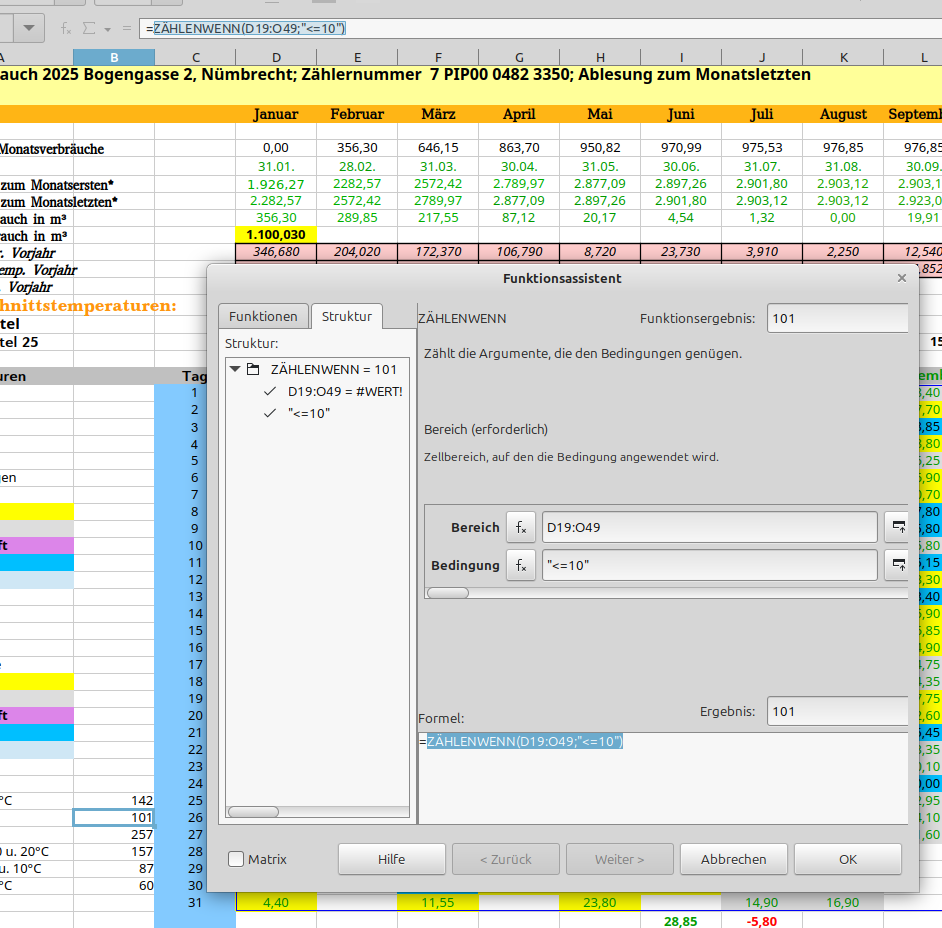Switch to the Funktionen tab
Image resolution: width=942 pixels, height=928 pixels.
[x=263, y=316]
